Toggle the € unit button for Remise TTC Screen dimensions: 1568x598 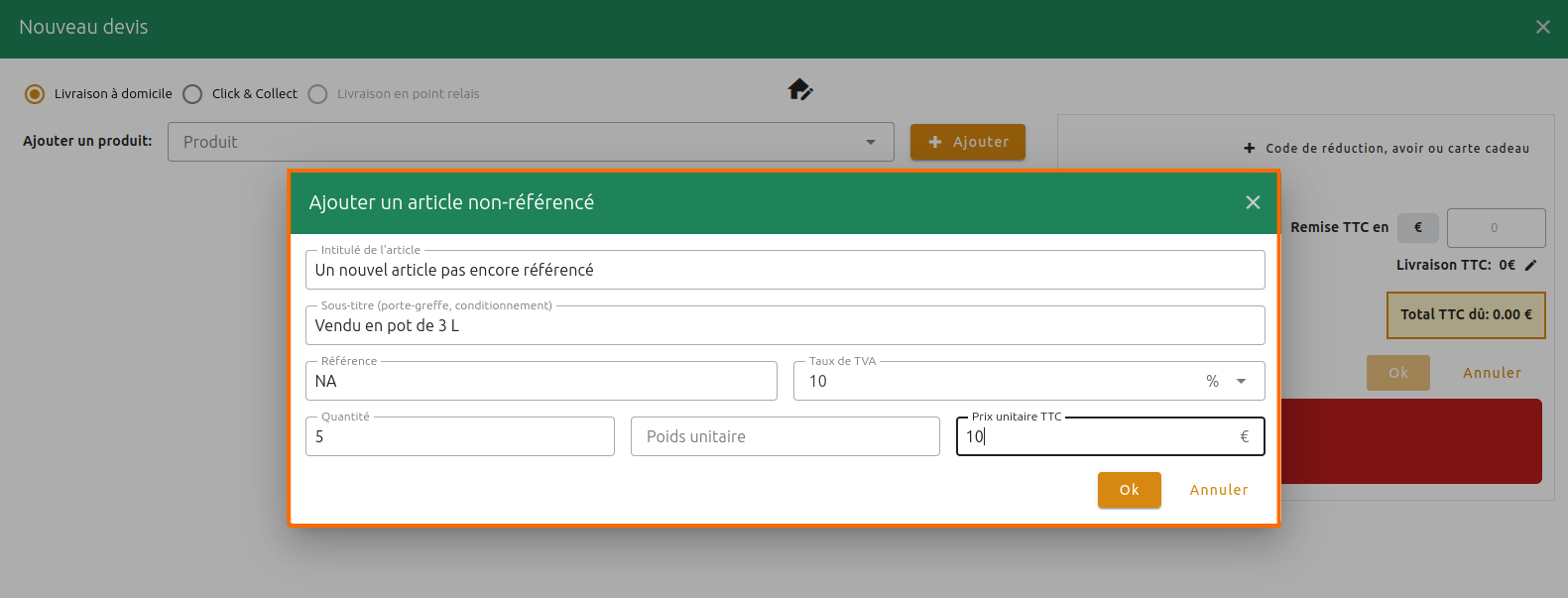1418,228
